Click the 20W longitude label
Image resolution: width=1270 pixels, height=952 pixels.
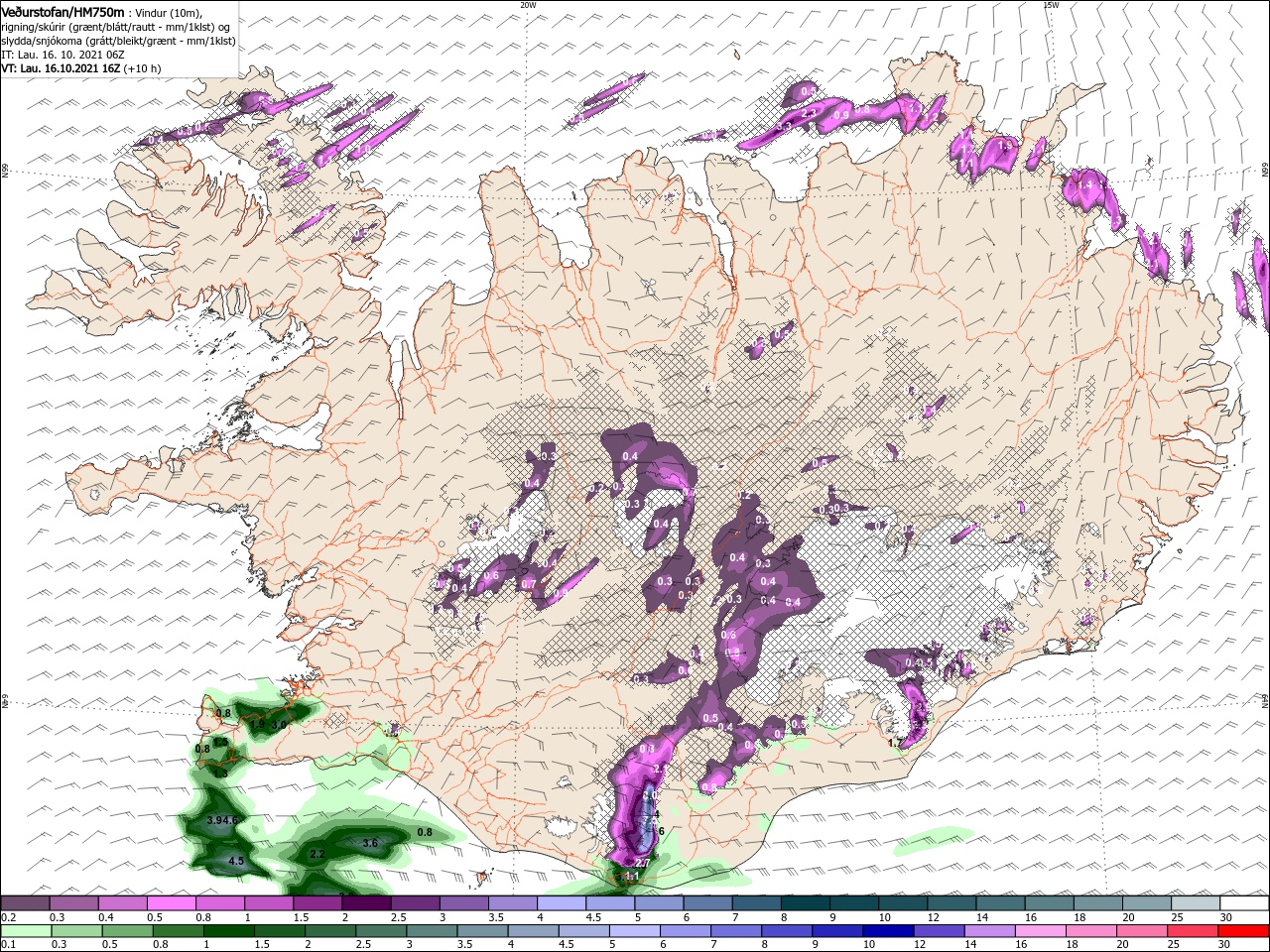pos(528,5)
